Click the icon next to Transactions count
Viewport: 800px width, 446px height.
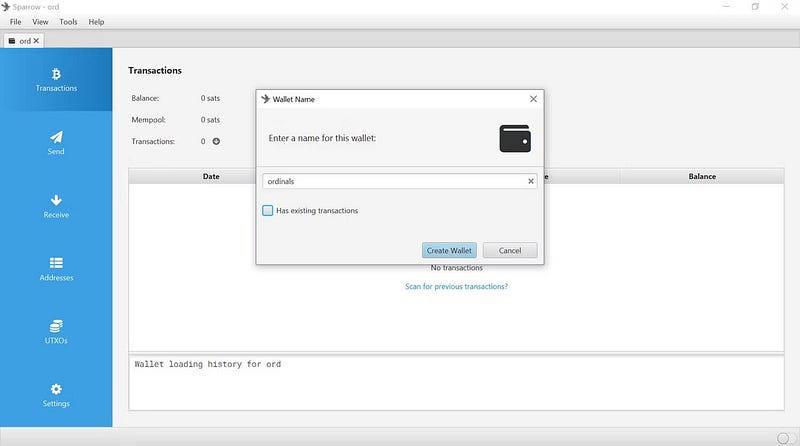[216, 141]
